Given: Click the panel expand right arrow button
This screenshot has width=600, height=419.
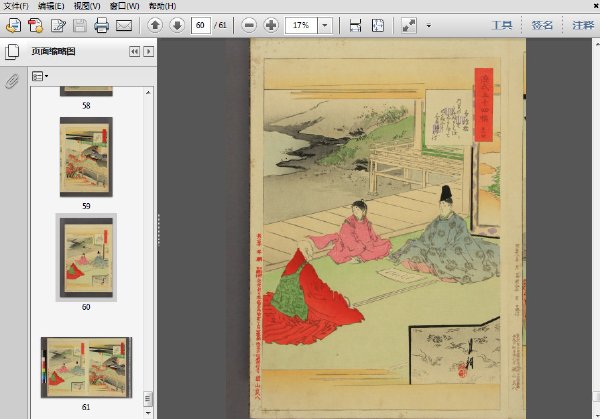Looking at the screenshot, I should [148, 51].
